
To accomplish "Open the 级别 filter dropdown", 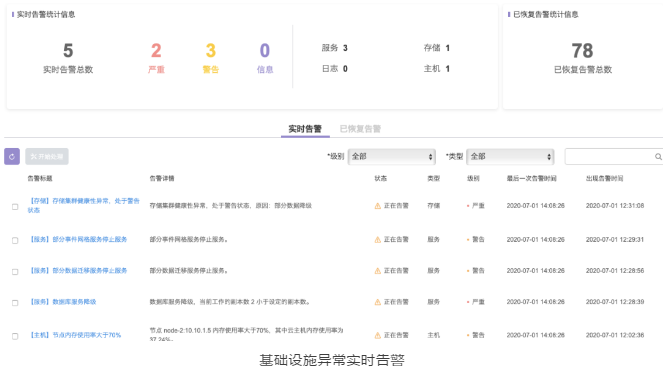I will click(x=392, y=157).
